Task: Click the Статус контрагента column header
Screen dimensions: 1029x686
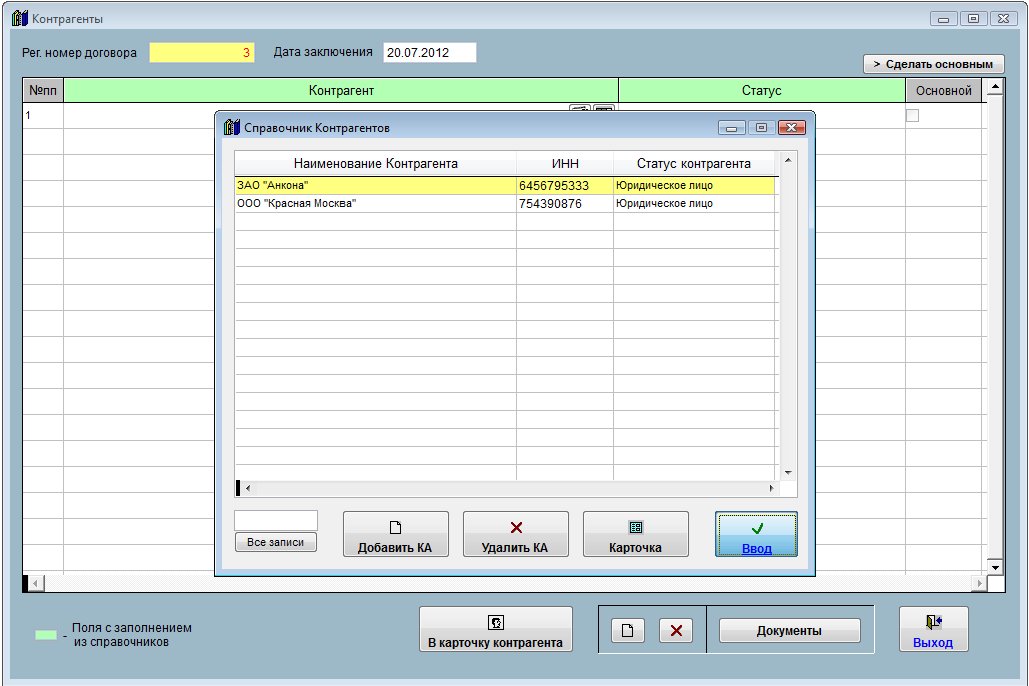Action: click(694, 163)
